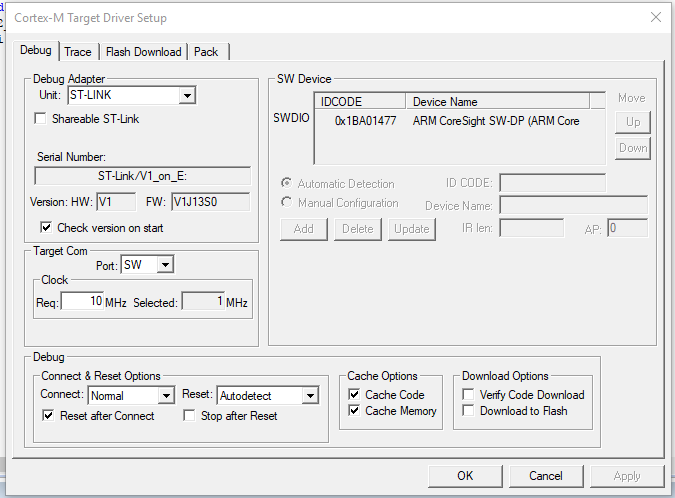Uncheck Check version on start

pyautogui.click(x=46, y=227)
